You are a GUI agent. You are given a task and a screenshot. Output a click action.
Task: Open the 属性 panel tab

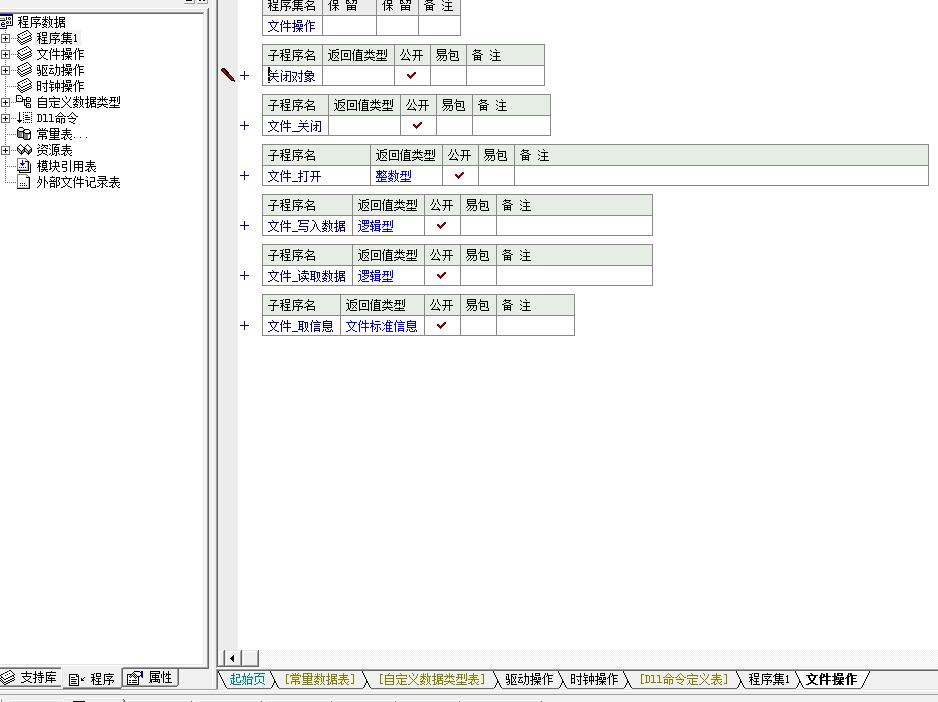pos(151,678)
